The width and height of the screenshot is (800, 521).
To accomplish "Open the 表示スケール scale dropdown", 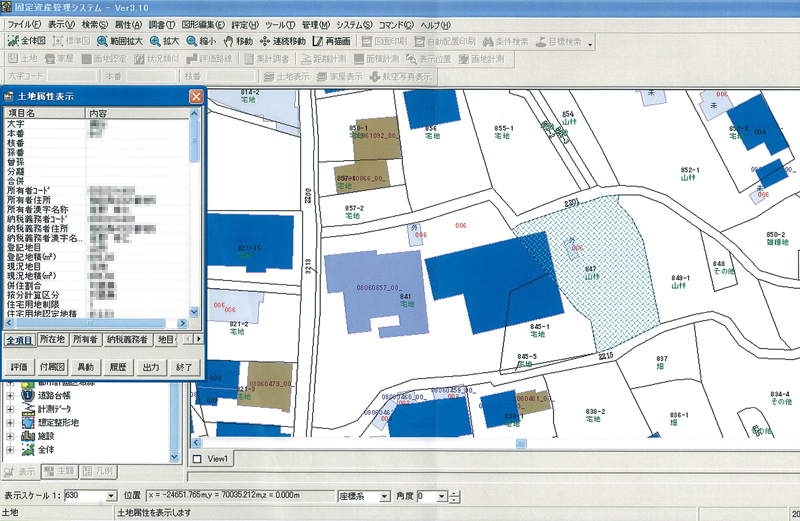I will [x=111, y=496].
